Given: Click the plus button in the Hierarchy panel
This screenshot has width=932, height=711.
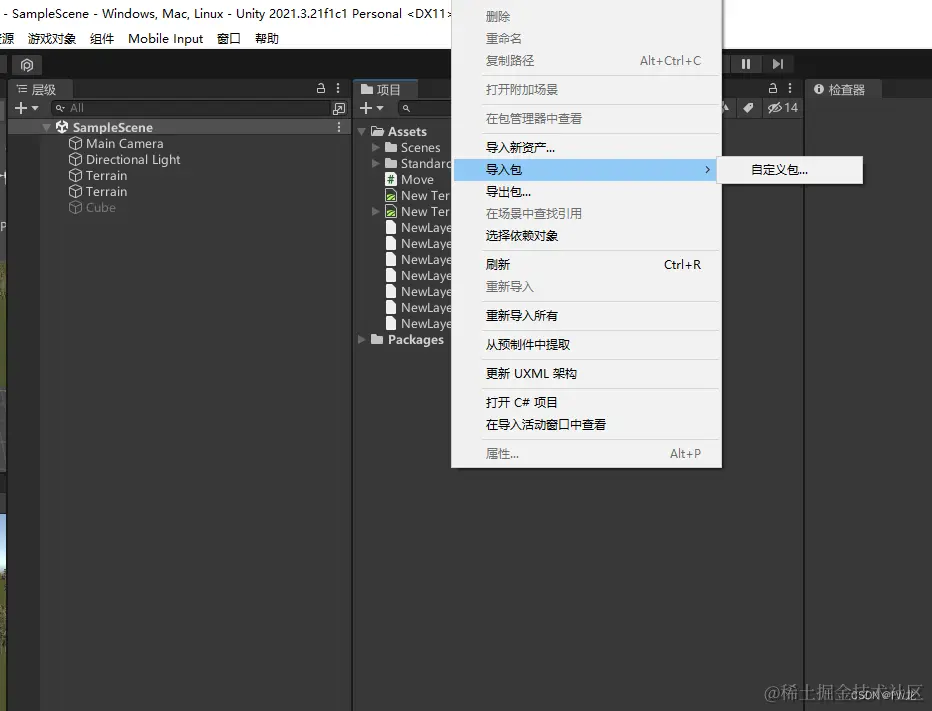Looking at the screenshot, I should [20, 108].
